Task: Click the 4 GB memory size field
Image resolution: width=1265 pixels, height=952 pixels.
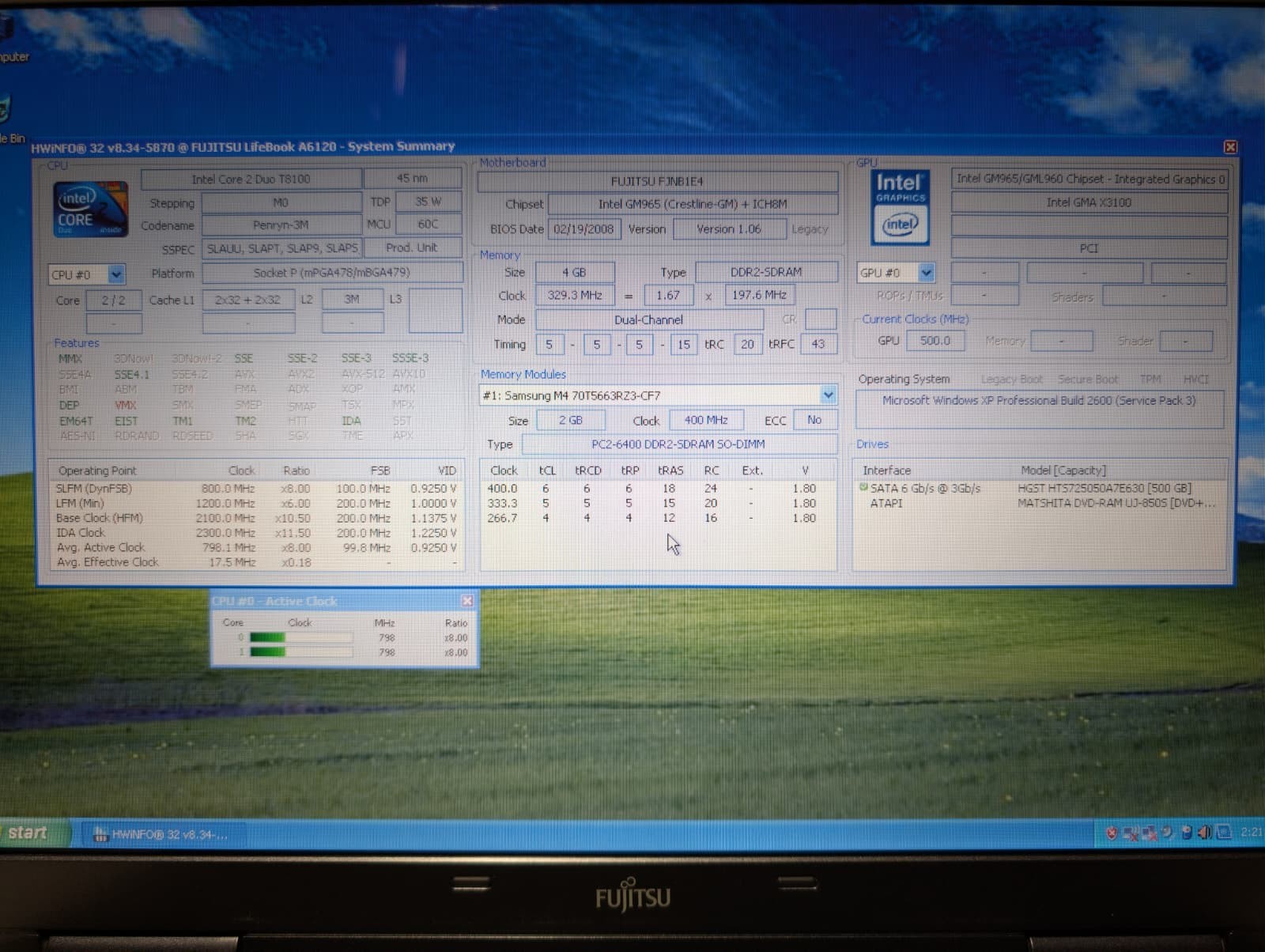Action: pyautogui.click(x=575, y=272)
